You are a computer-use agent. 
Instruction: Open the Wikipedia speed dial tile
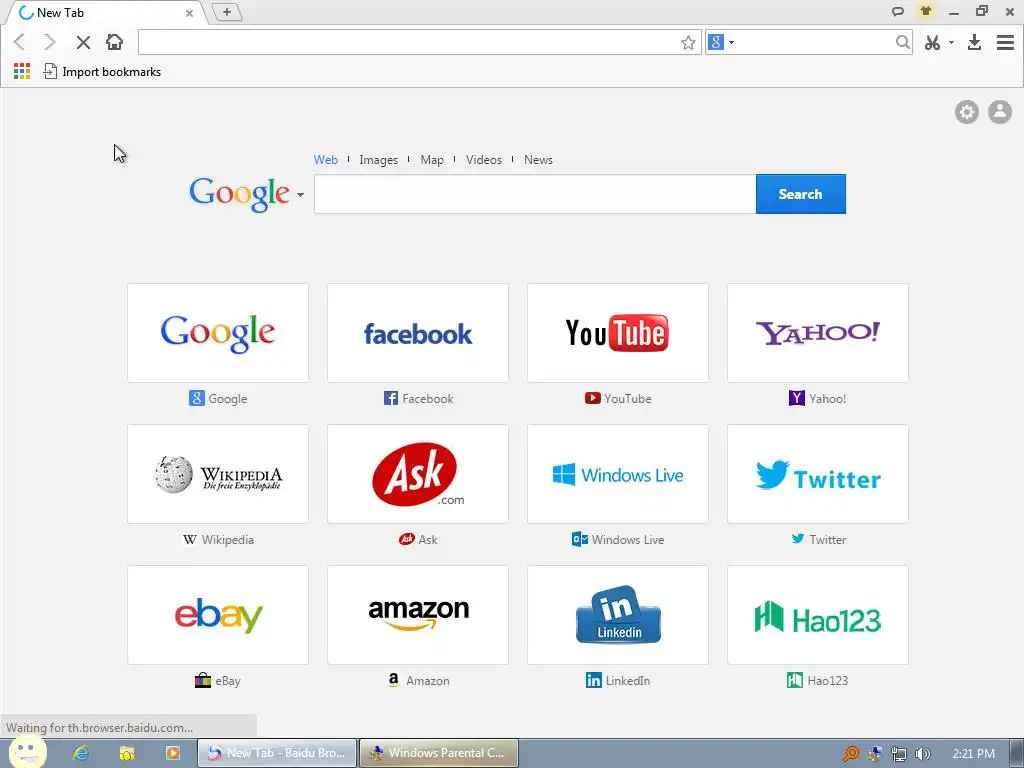(218, 474)
